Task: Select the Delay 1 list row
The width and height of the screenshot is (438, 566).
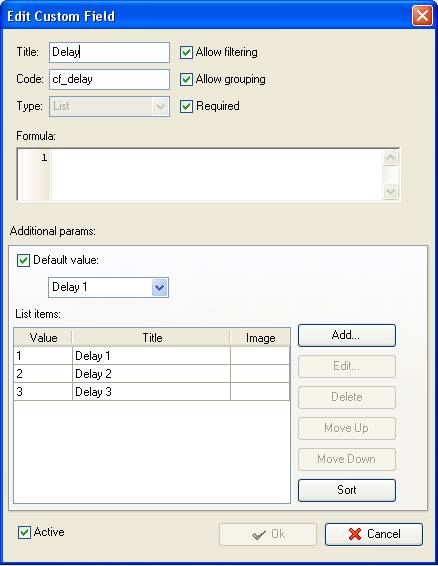Action: pyautogui.click(x=152, y=356)
